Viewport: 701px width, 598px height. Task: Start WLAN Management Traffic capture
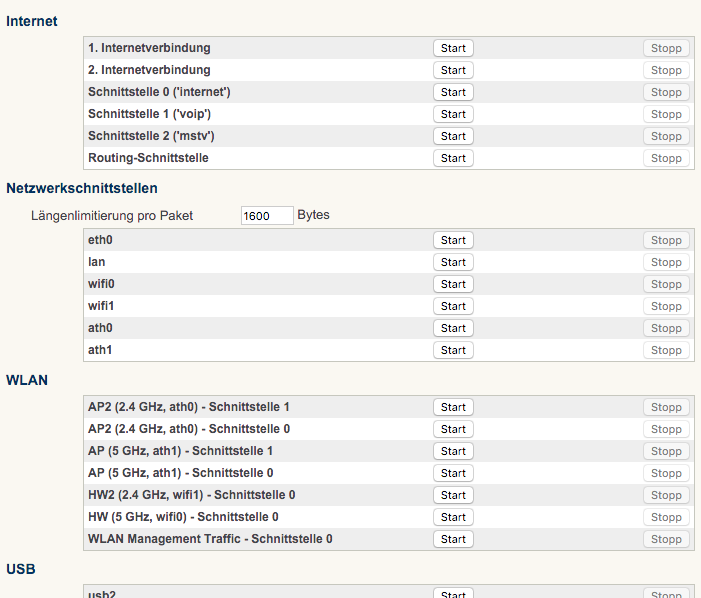point(453,539)
